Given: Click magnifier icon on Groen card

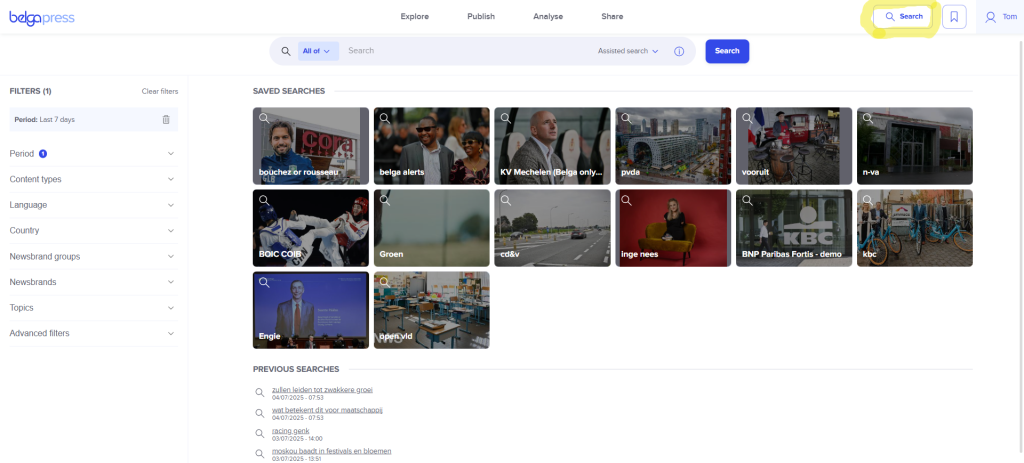Looking at the screenshot, I should tap(385, 200).
